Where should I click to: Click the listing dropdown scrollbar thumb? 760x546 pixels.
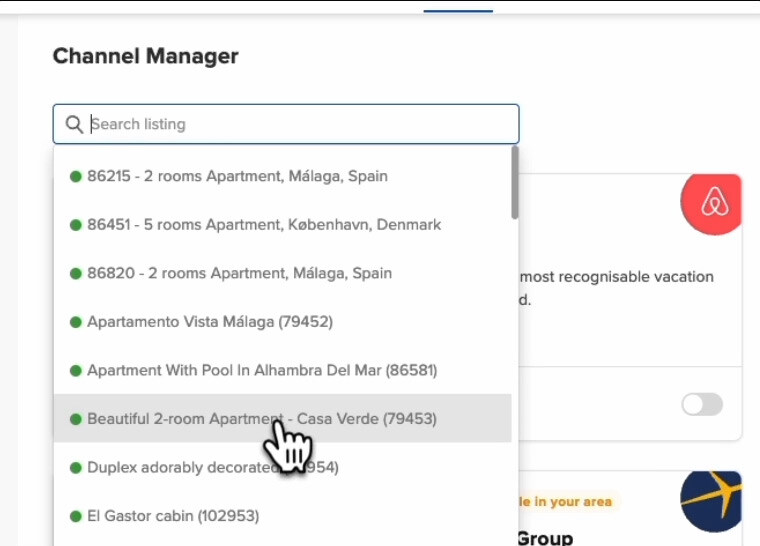(514, 182)
